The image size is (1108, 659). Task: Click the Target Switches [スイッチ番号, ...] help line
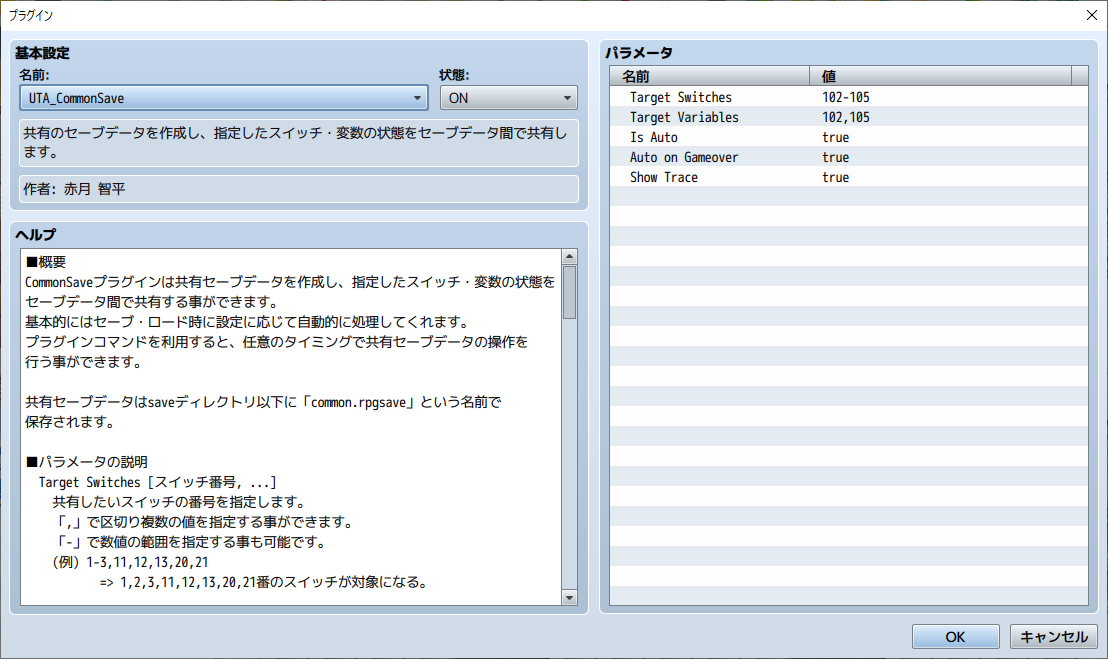(158, 482)
